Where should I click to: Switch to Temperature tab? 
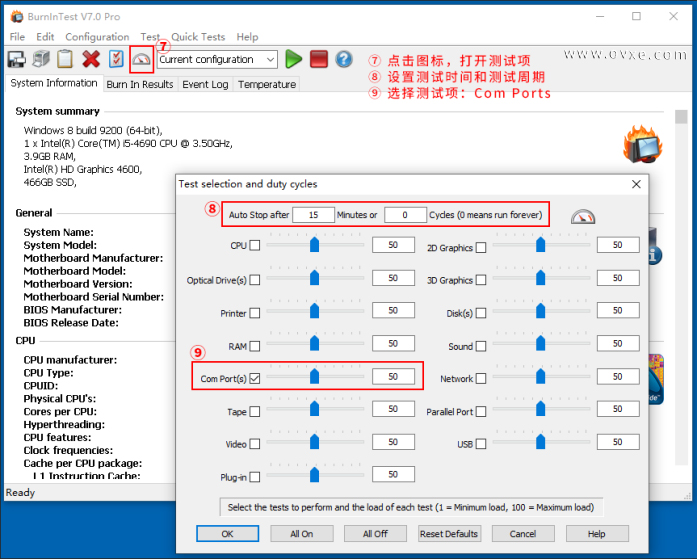[267, 84]
